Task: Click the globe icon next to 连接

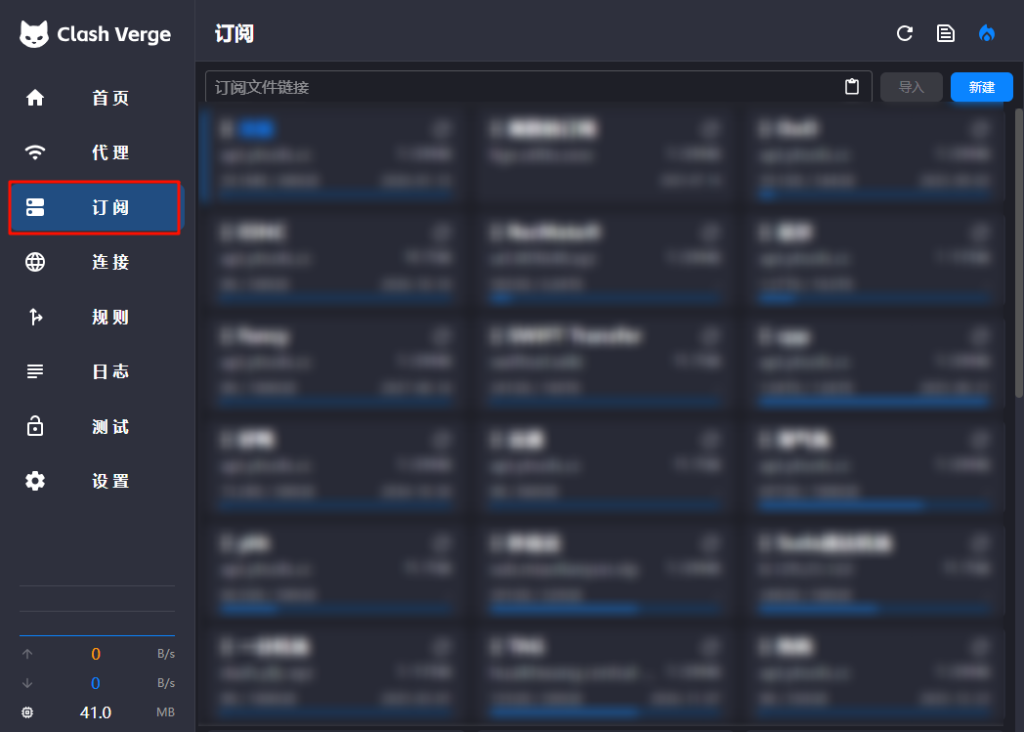Action: click(34, 262)
